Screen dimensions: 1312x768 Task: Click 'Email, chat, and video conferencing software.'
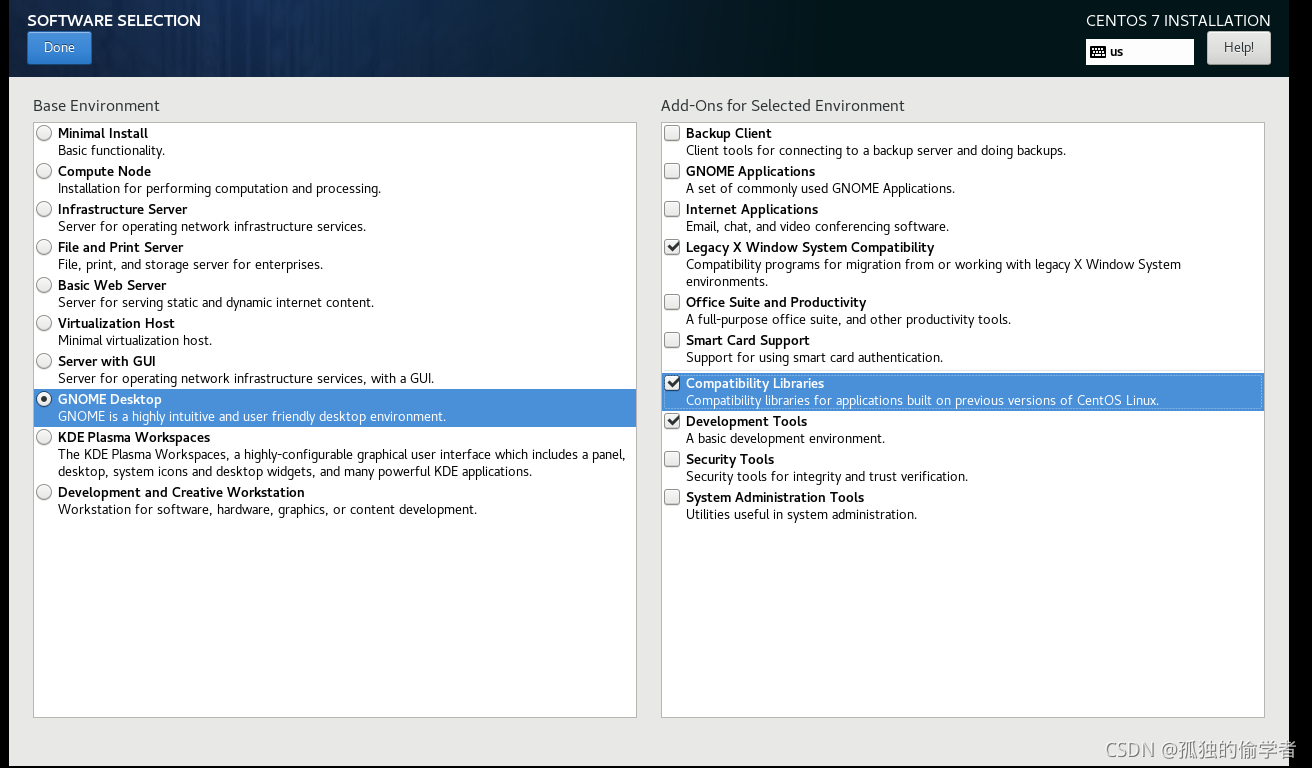pyautogui.click(x=817, y=227)
